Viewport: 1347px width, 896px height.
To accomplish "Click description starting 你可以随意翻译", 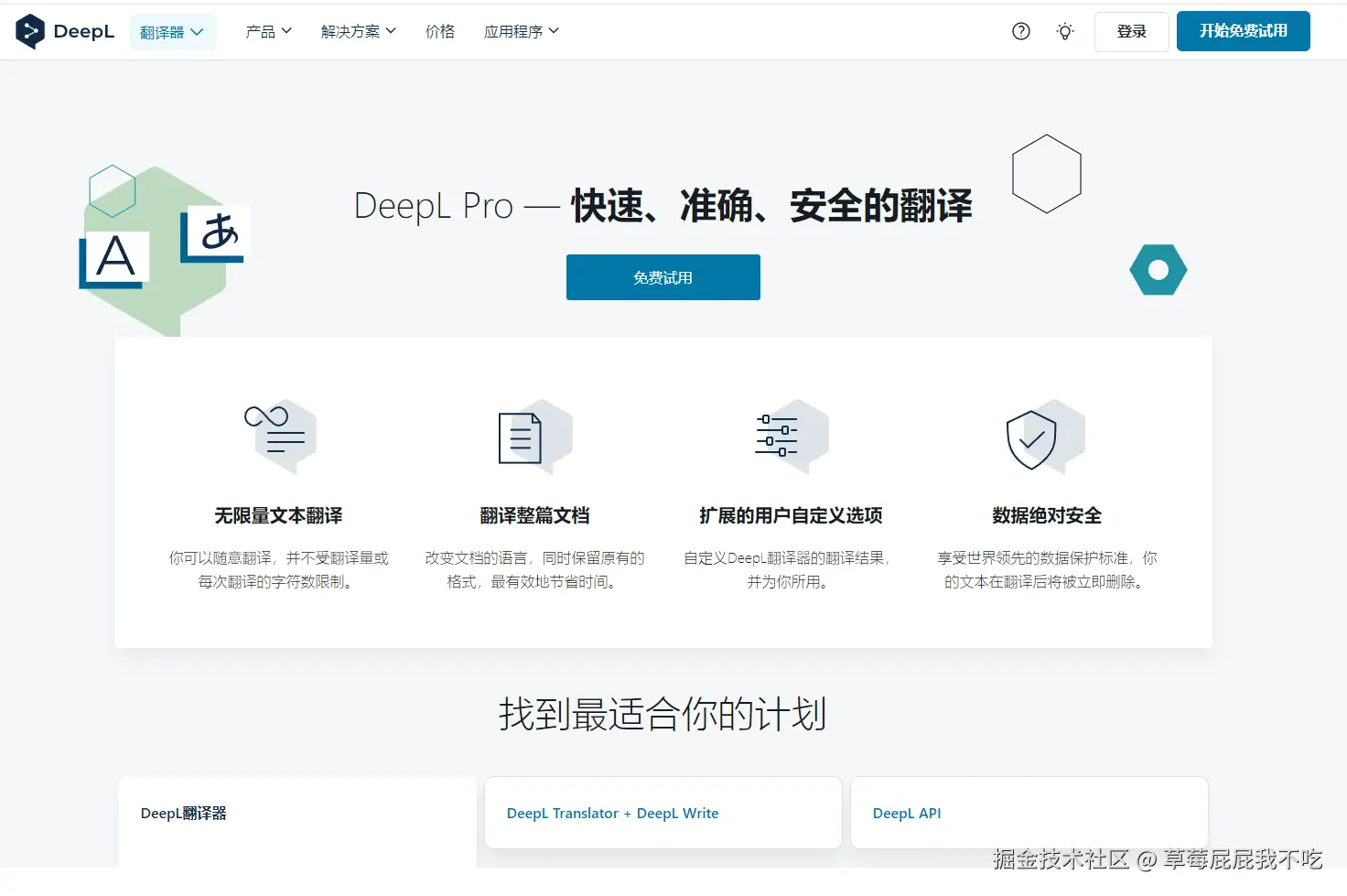I will pos(278,569).
